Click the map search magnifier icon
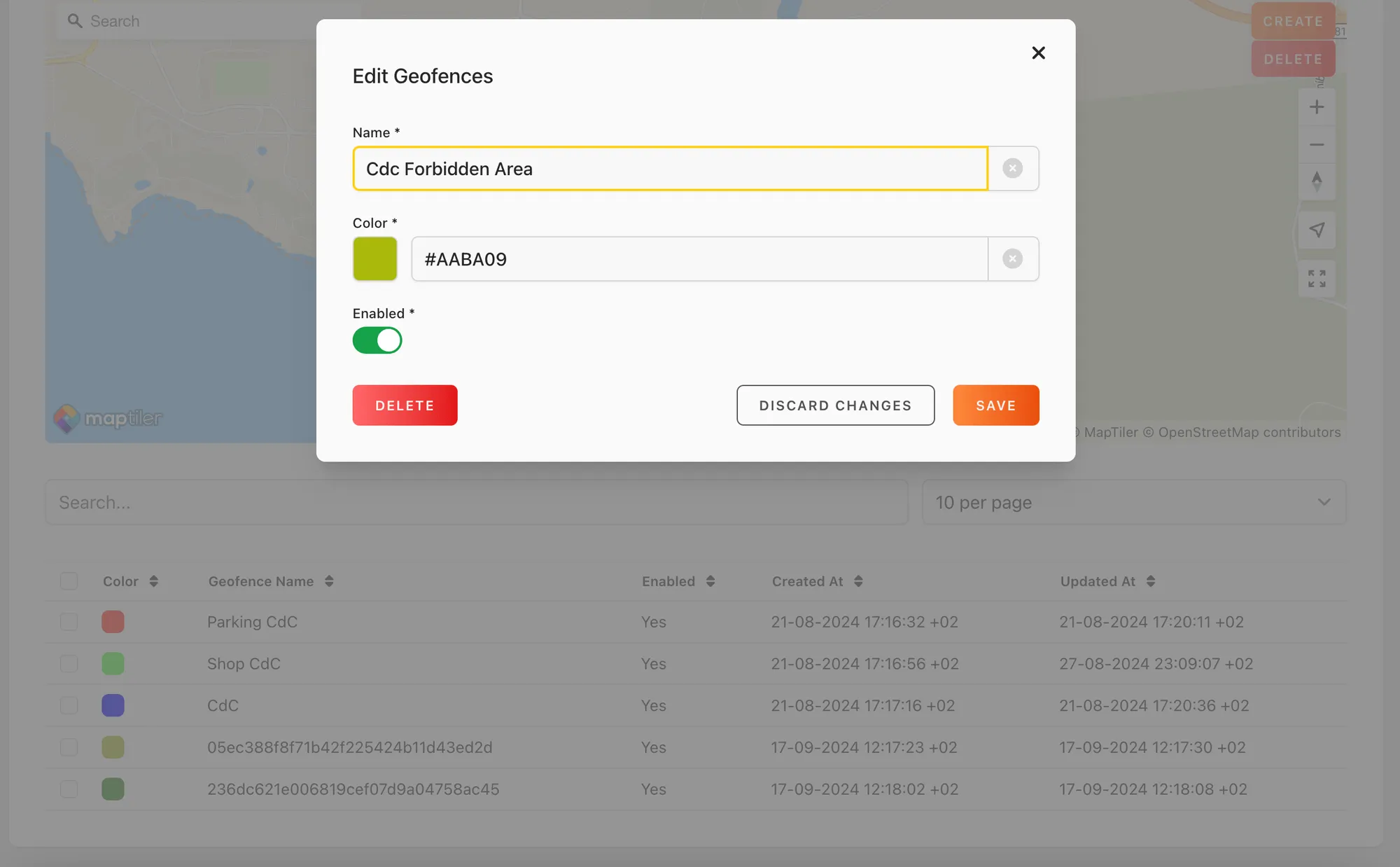This screenshot has width=1400, height=867. [74, 21]
